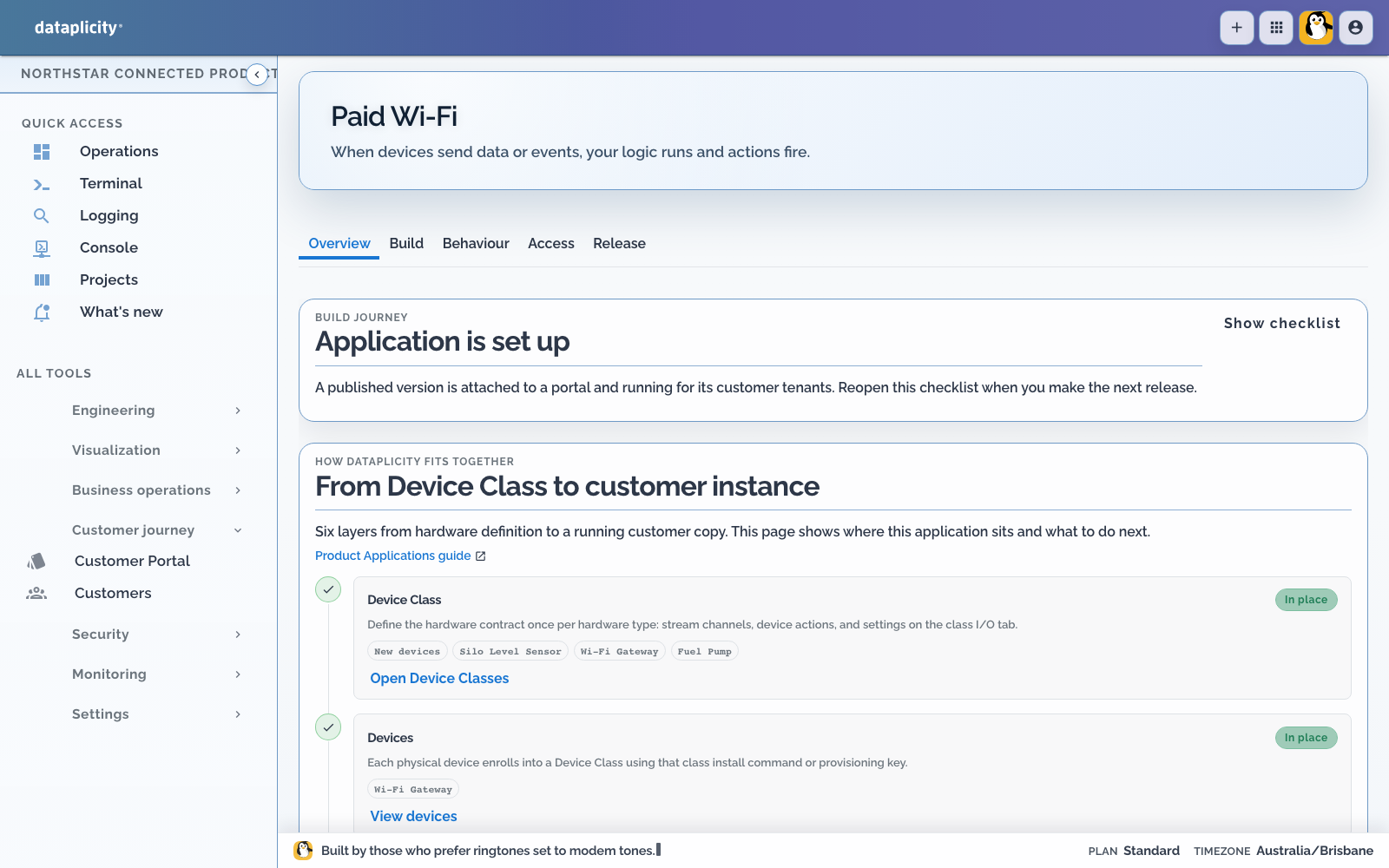Collapse the Customer journey section
Image resolution: width=1389 pixels, height=868 pixels.
tap(156, 530)
